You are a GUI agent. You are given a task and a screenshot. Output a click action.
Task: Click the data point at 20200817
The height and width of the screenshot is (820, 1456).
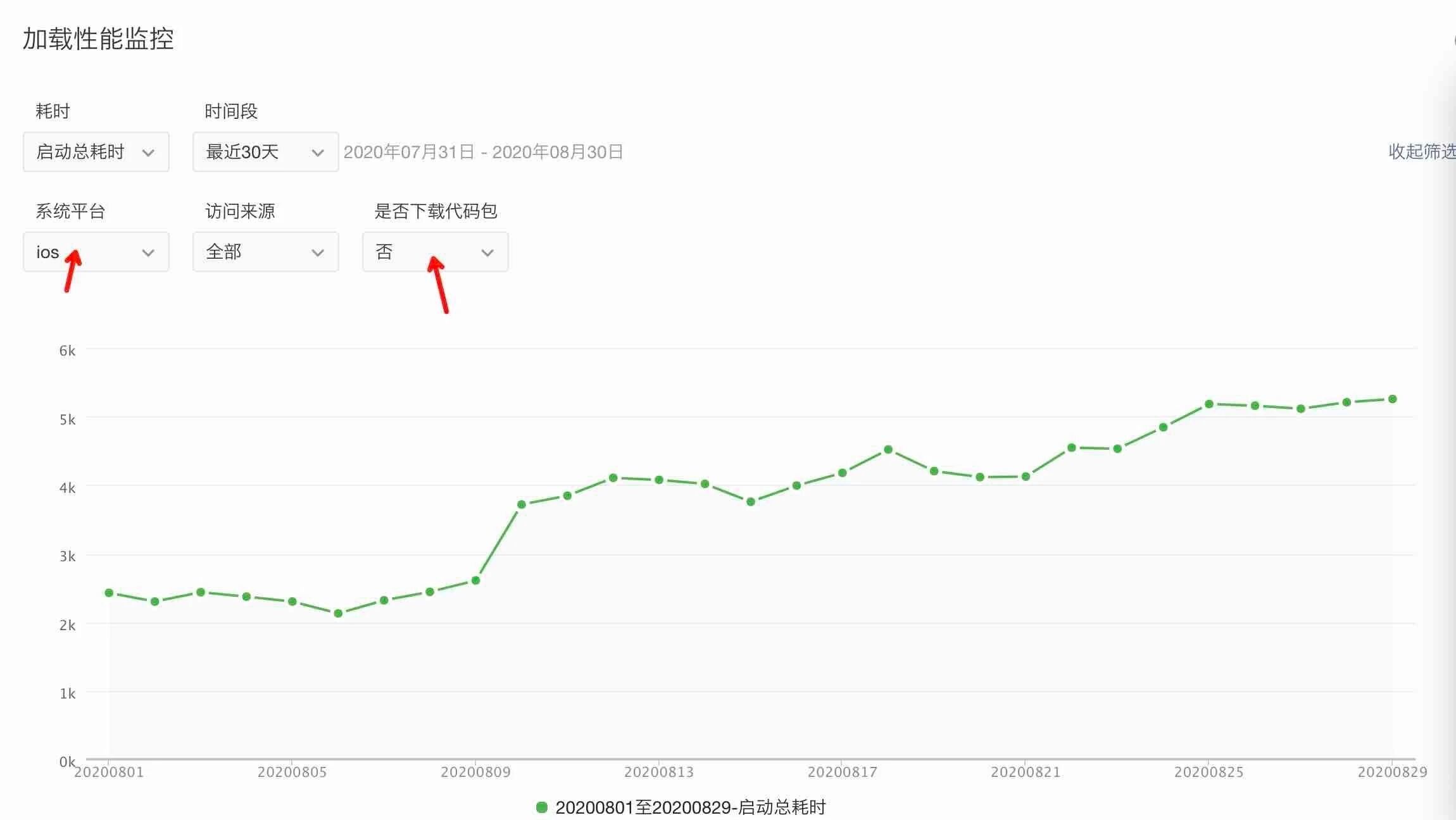tap(842, 473)
